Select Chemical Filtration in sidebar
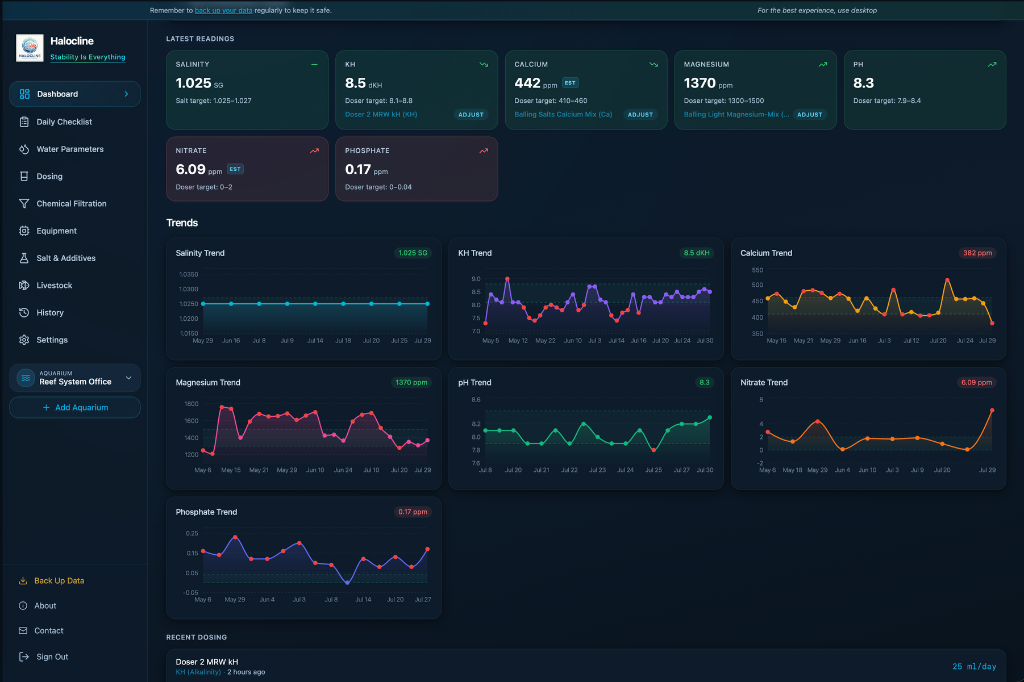Viewport: 1024px width, 682px height. click(75, 204)
